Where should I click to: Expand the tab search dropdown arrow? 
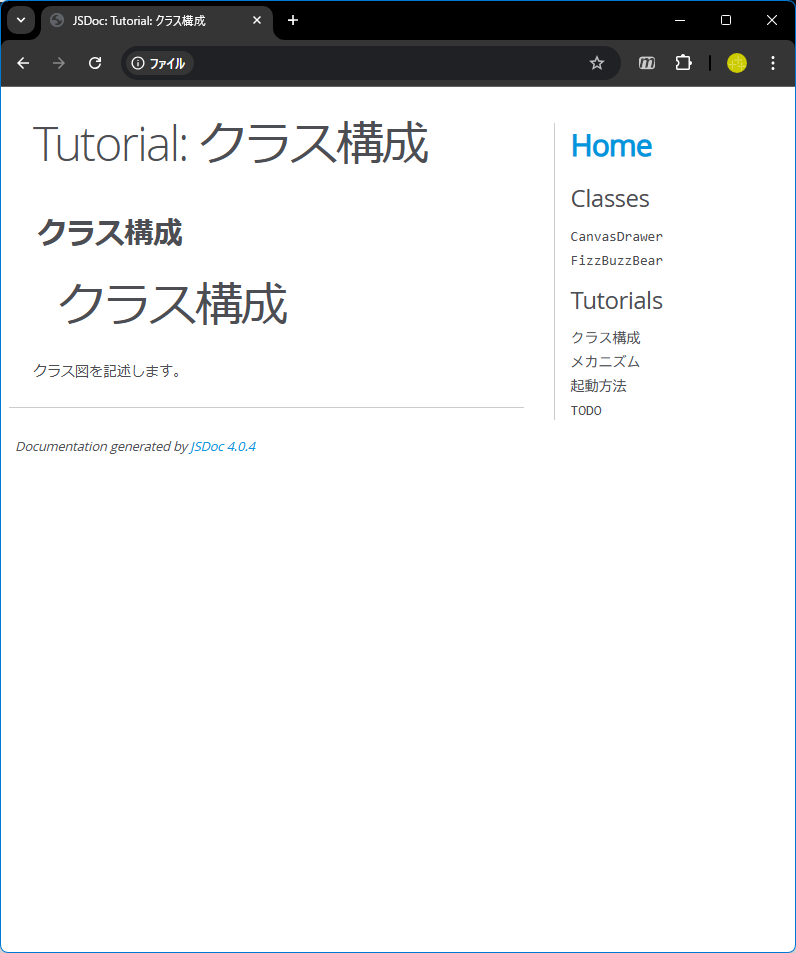pyautogui.click(x=21, y=20)
